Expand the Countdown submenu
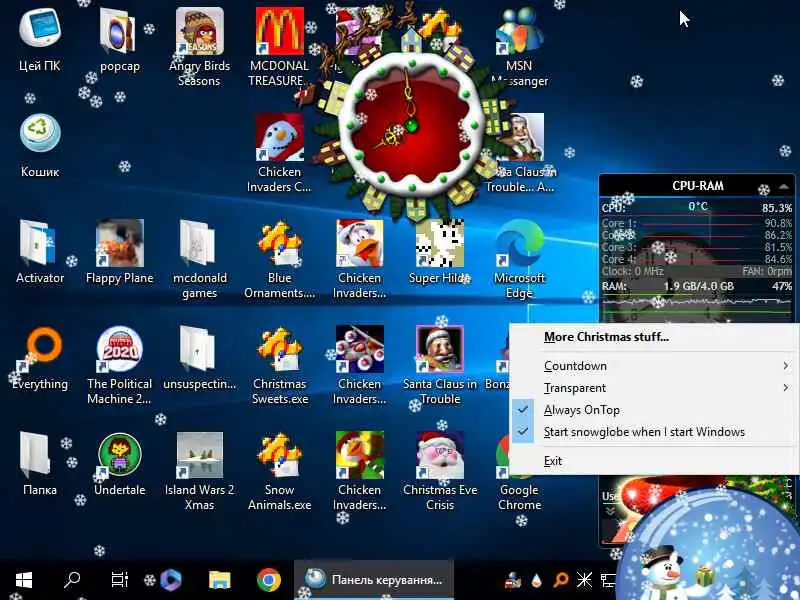 pos(655,366)
